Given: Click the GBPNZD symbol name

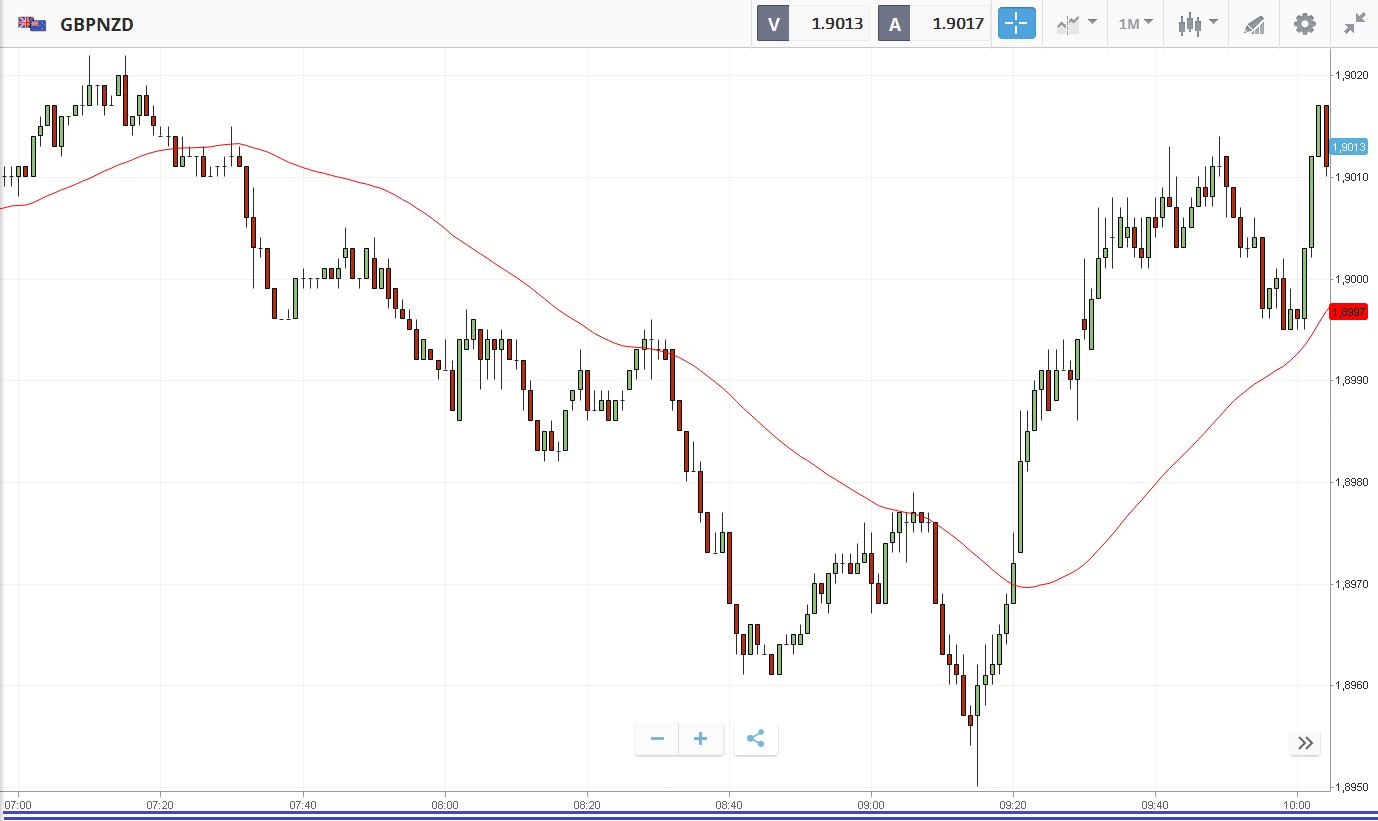Looking at the screenshot, I should pyautogui.click(x=97, y=24).
